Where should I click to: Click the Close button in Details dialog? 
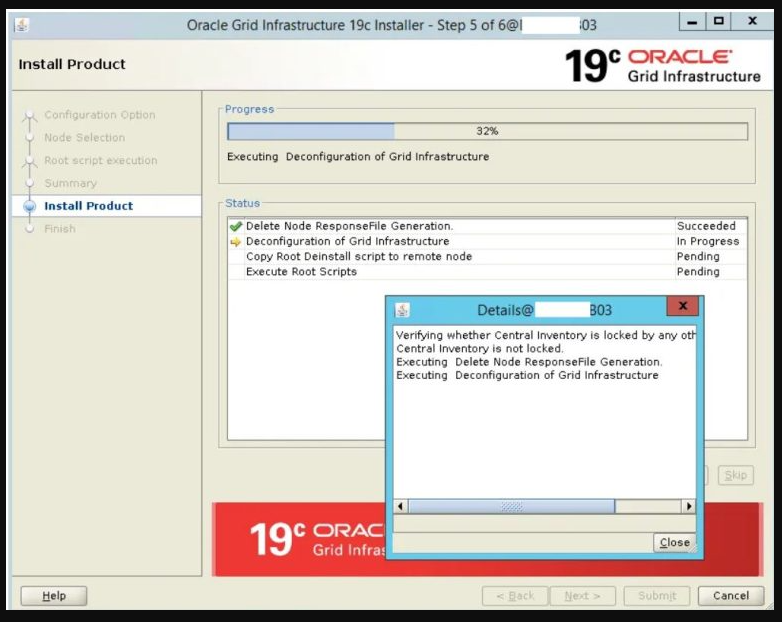click(x=674, y=542)
